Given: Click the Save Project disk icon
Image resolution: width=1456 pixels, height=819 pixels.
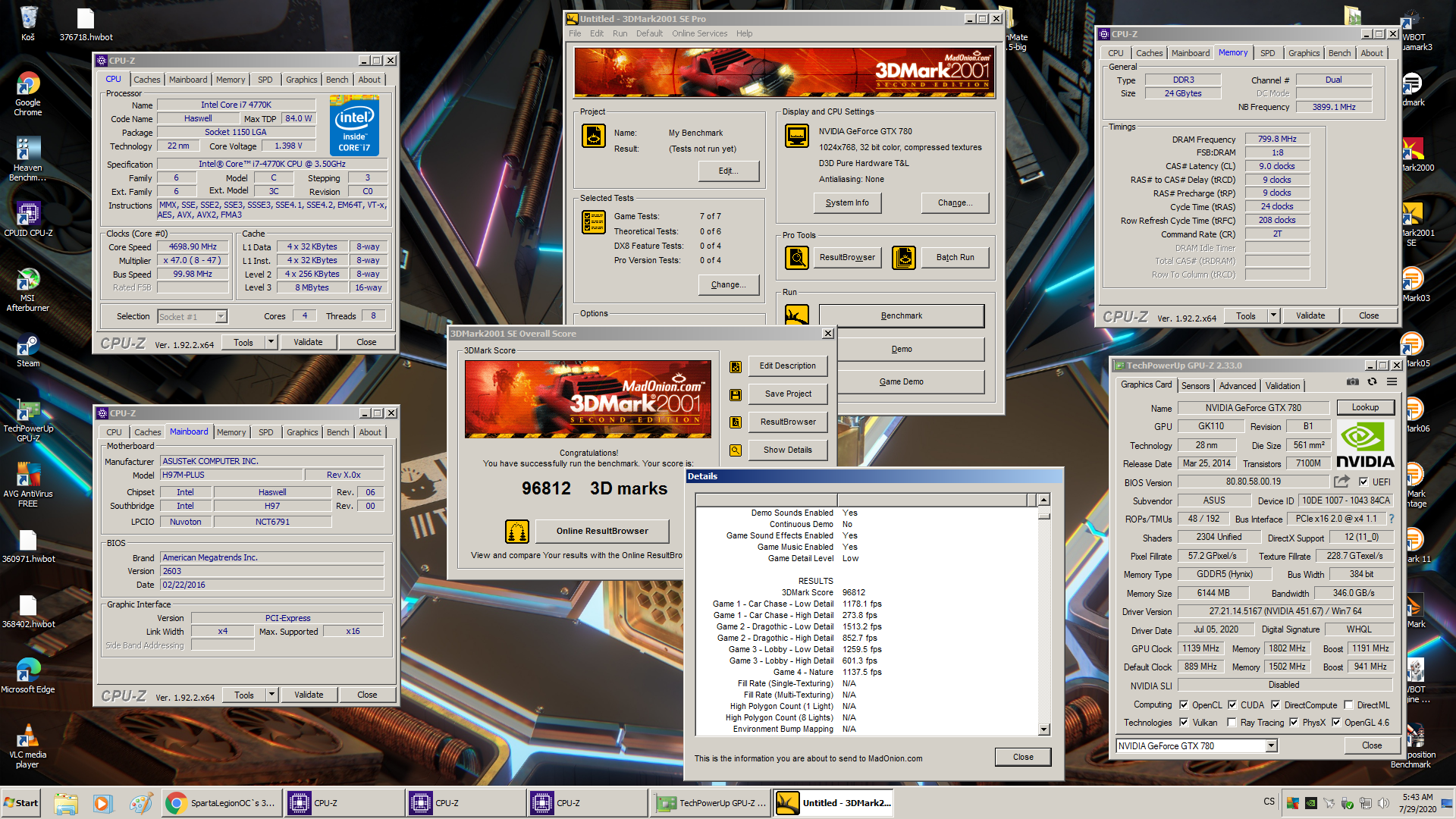Looking at the screenshot, I should pos(735,394).
